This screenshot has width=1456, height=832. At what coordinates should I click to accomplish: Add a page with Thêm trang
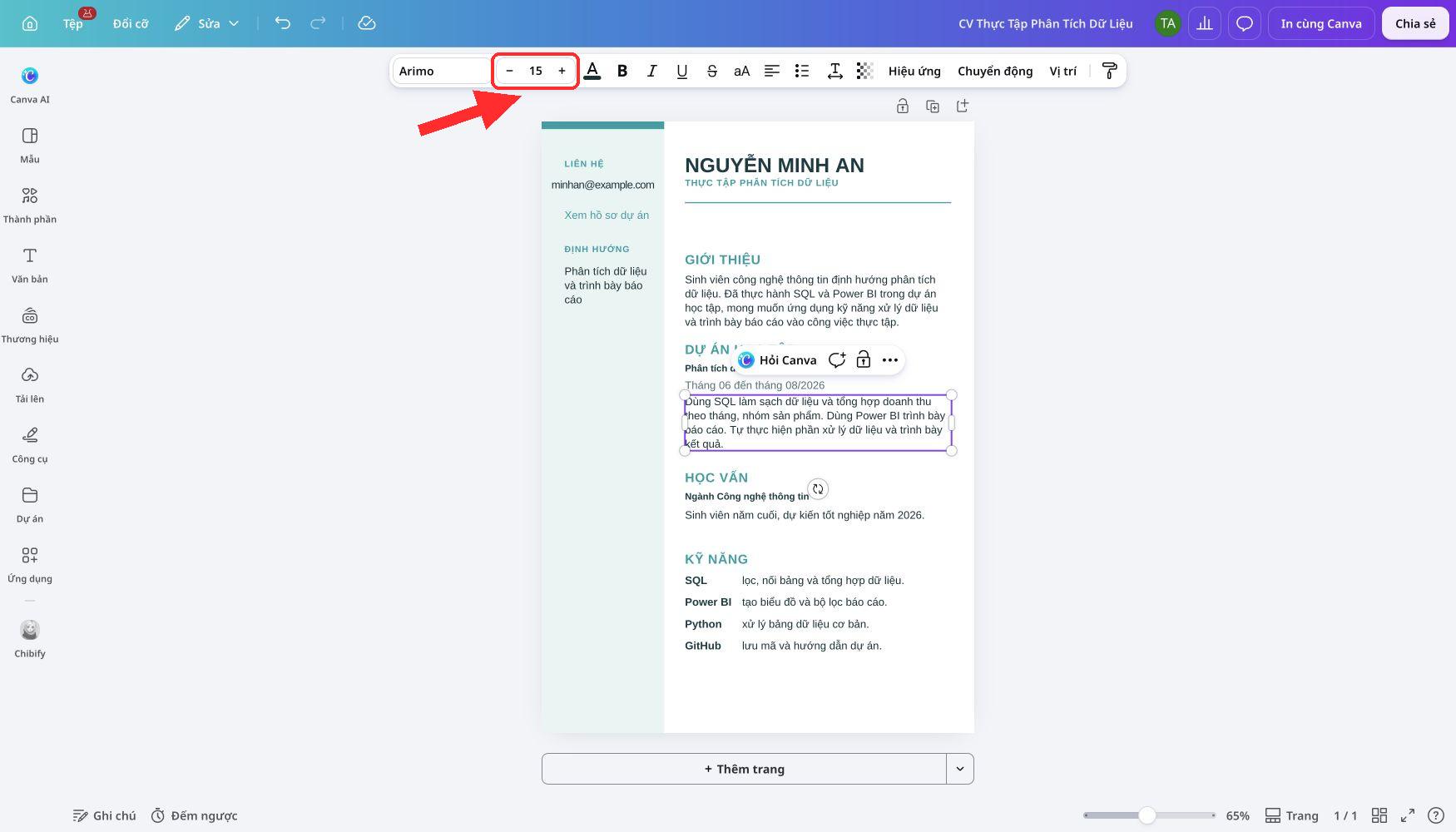[x=744, y=769]
